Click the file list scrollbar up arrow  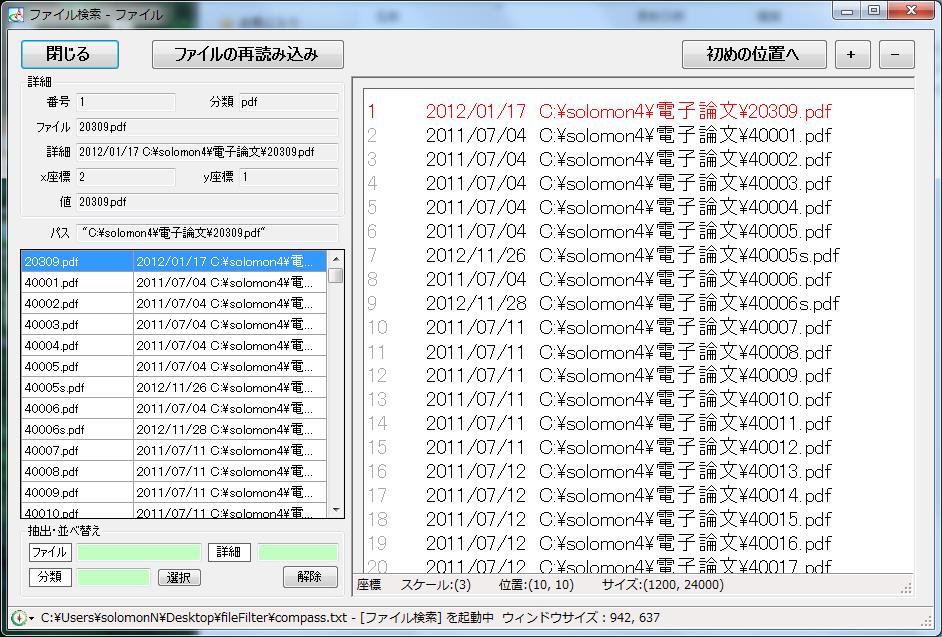coord(336,260)
